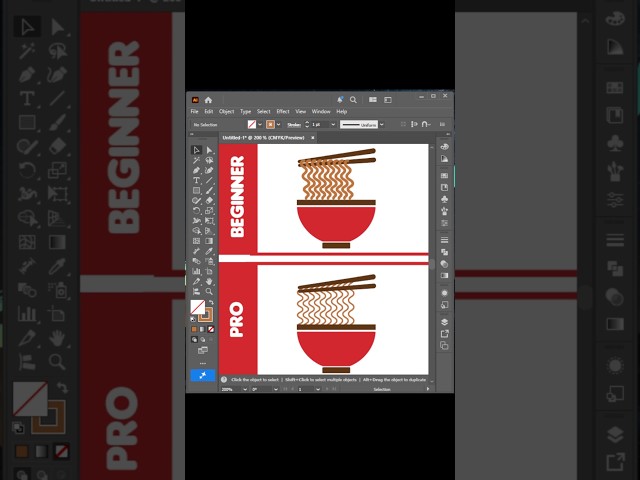Select the Paintbrush tool

click(209, 190)
